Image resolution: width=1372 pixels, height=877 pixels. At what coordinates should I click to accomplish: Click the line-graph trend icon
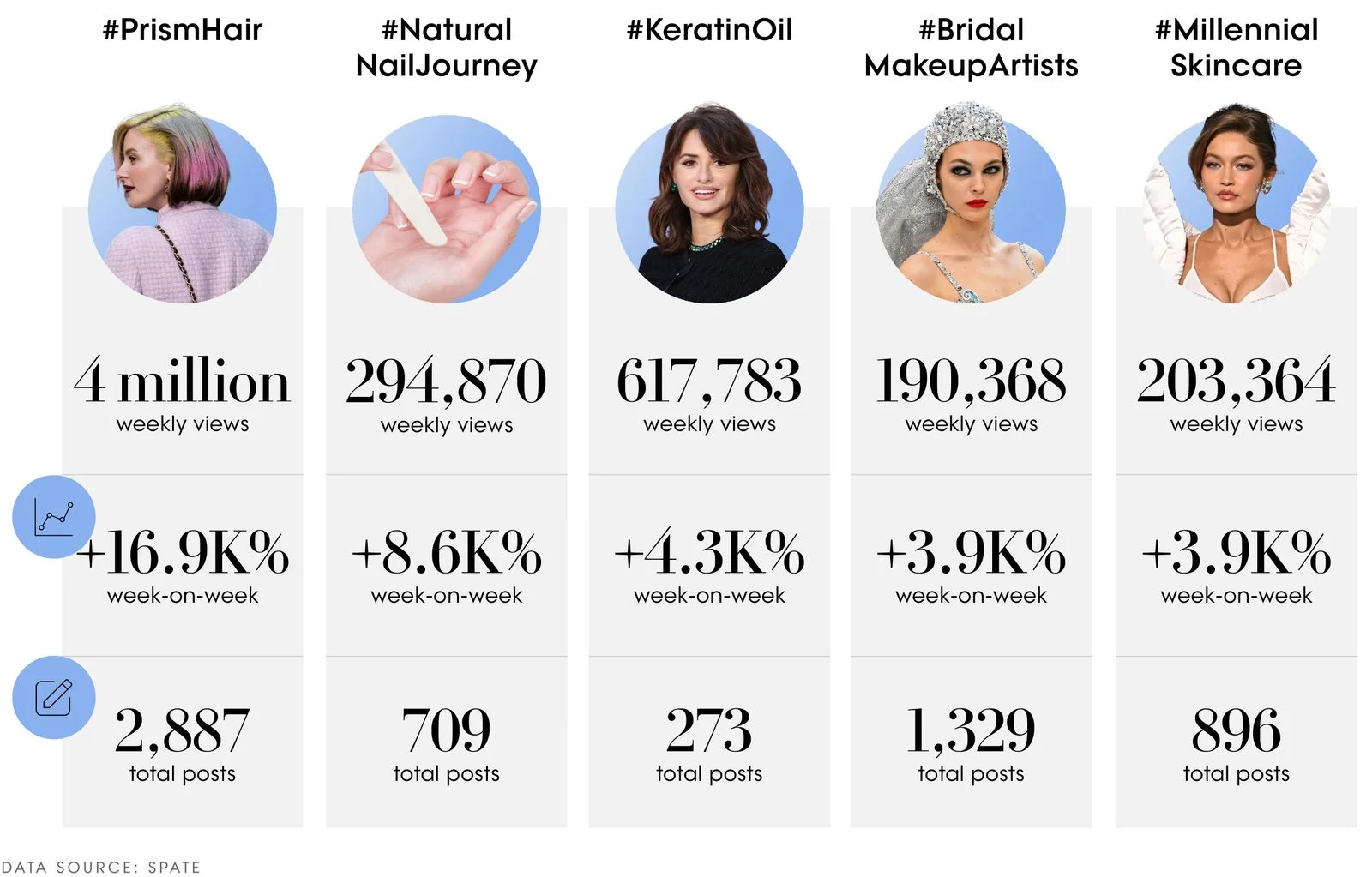tap(53, 517)
